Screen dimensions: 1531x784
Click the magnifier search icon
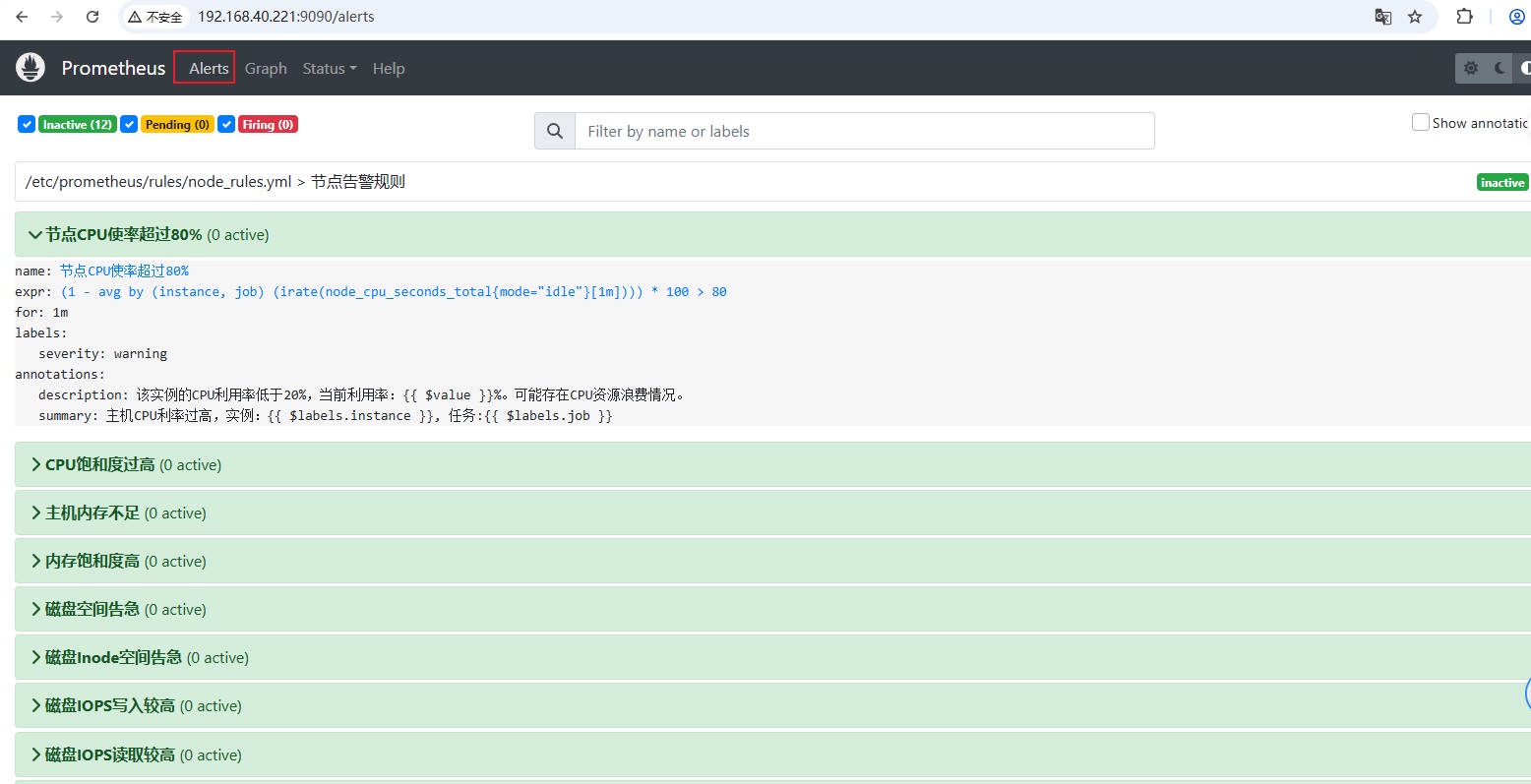[x=555, y=131]
